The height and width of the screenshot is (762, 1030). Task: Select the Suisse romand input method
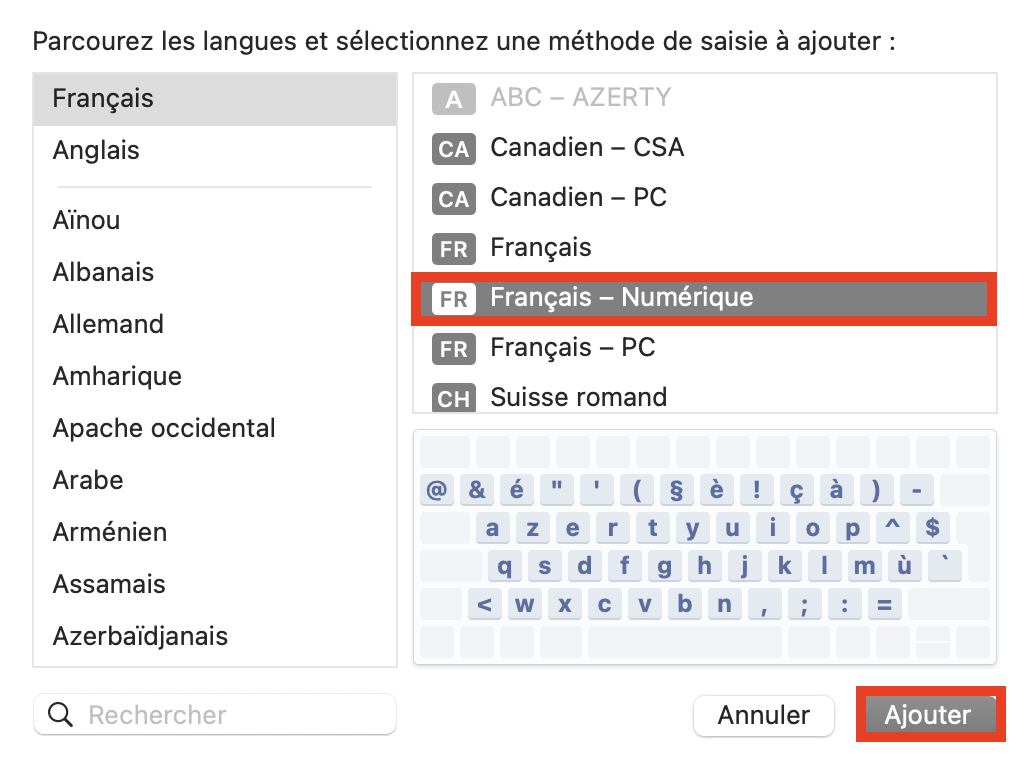[579, 397]
